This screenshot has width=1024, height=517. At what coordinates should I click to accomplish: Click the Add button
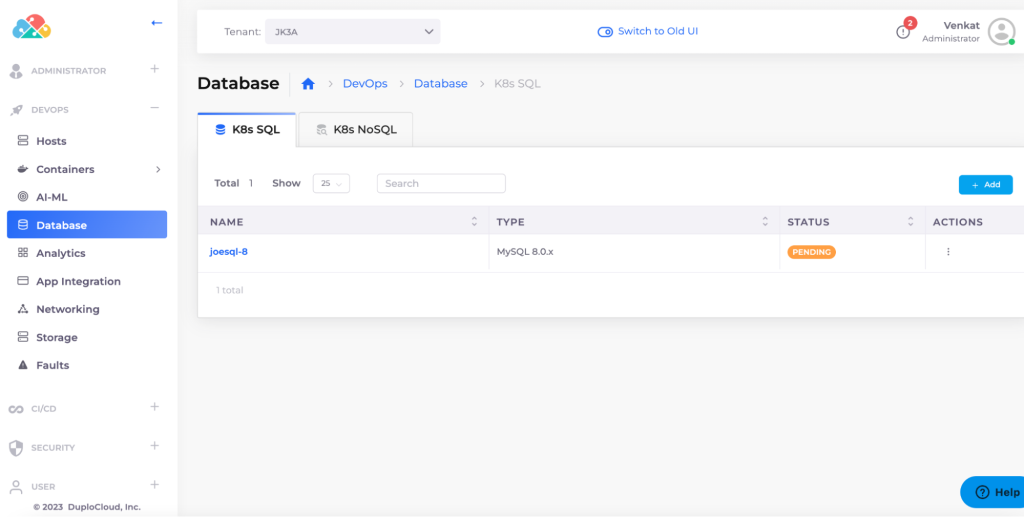[x=985, y=185]
